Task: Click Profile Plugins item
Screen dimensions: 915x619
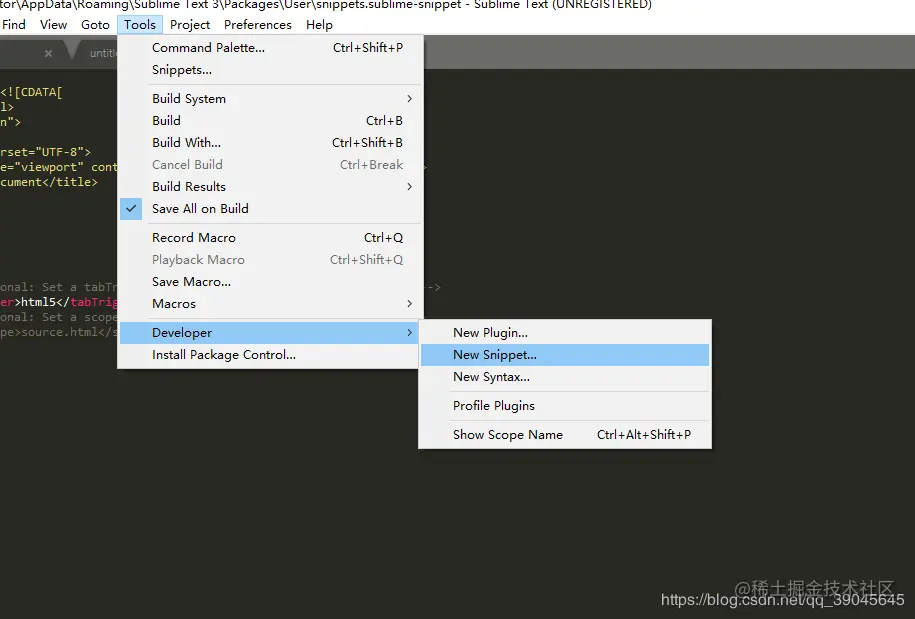Action: pyautogui.click(x=565, y=406)
